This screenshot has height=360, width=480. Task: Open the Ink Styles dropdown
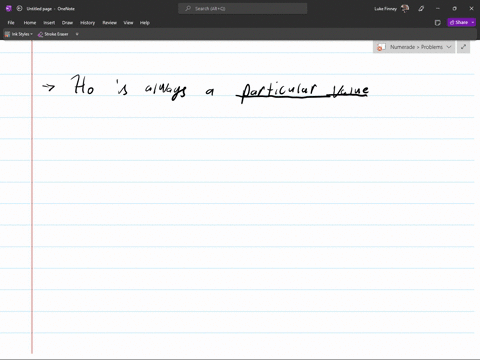pos(19,34)
